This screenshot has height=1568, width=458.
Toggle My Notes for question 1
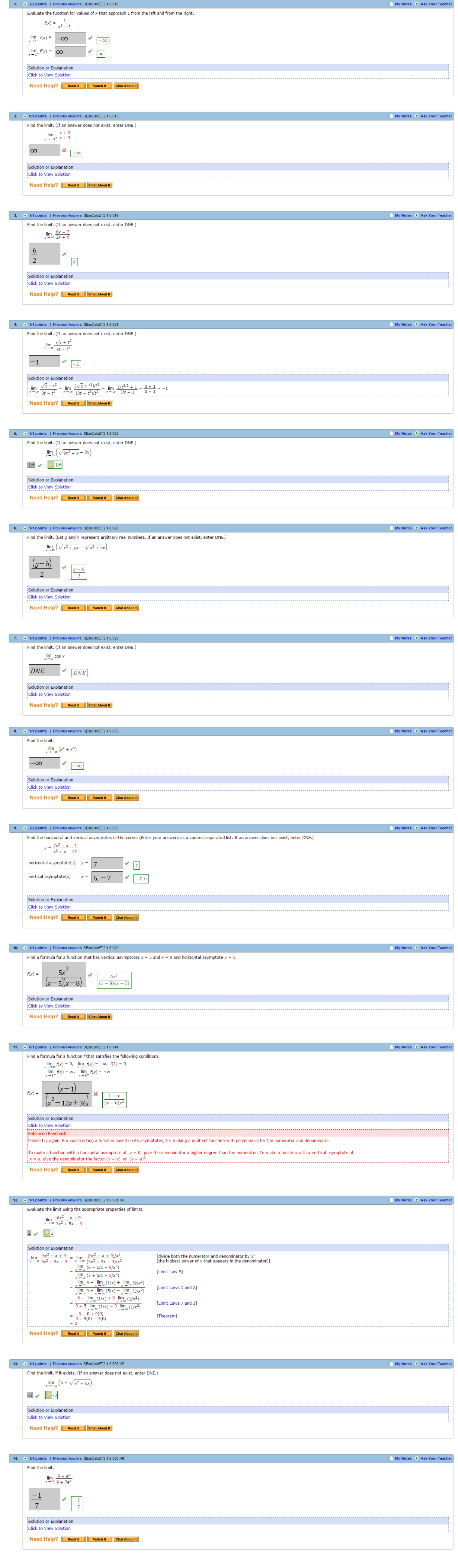pos(391,4)
